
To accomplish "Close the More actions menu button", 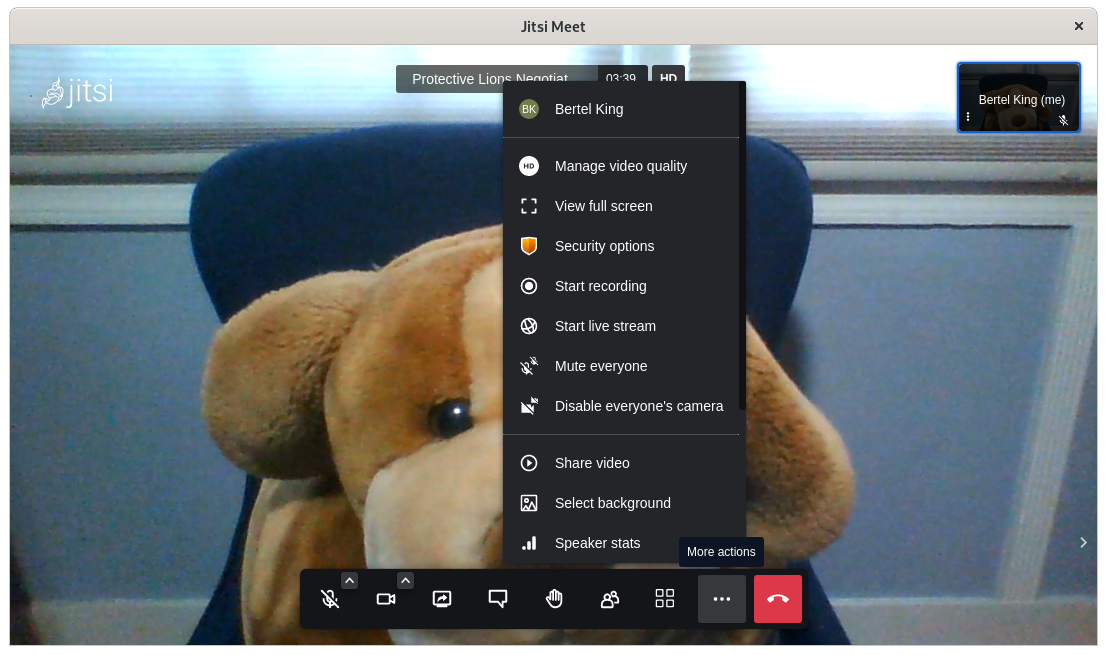I will pos(721,599).
